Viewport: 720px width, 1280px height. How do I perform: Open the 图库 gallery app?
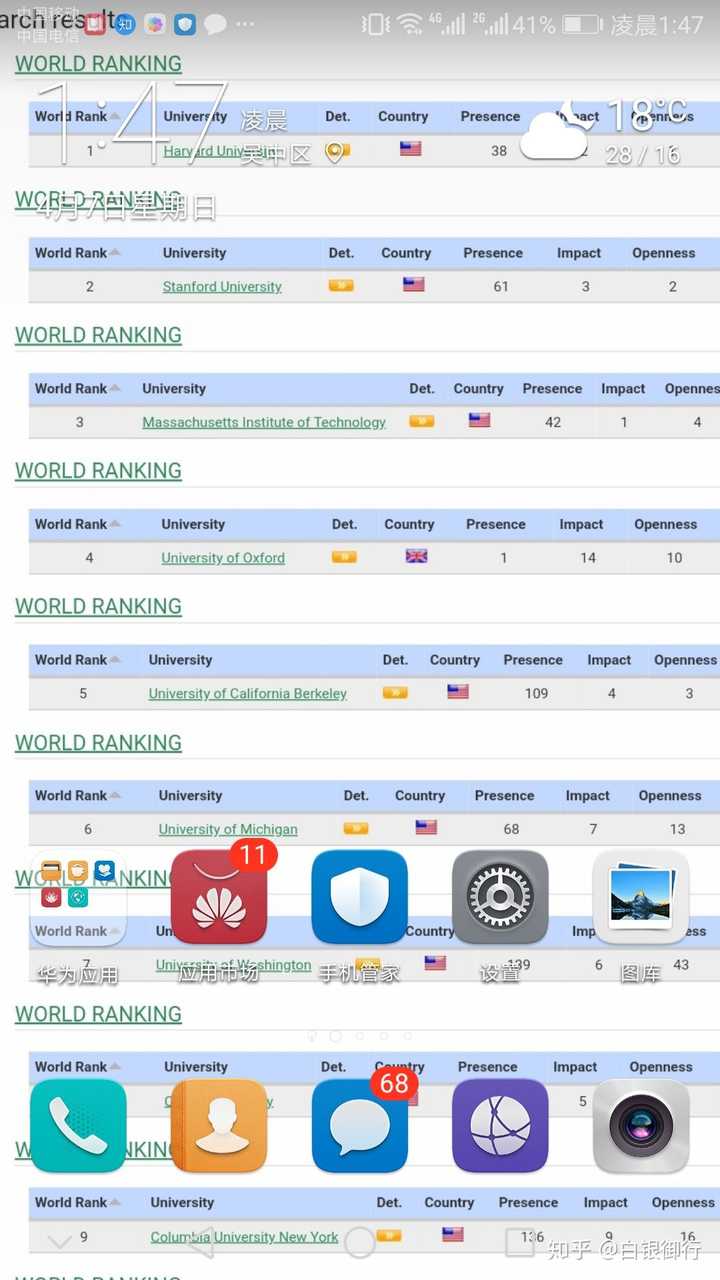point(641,897)
